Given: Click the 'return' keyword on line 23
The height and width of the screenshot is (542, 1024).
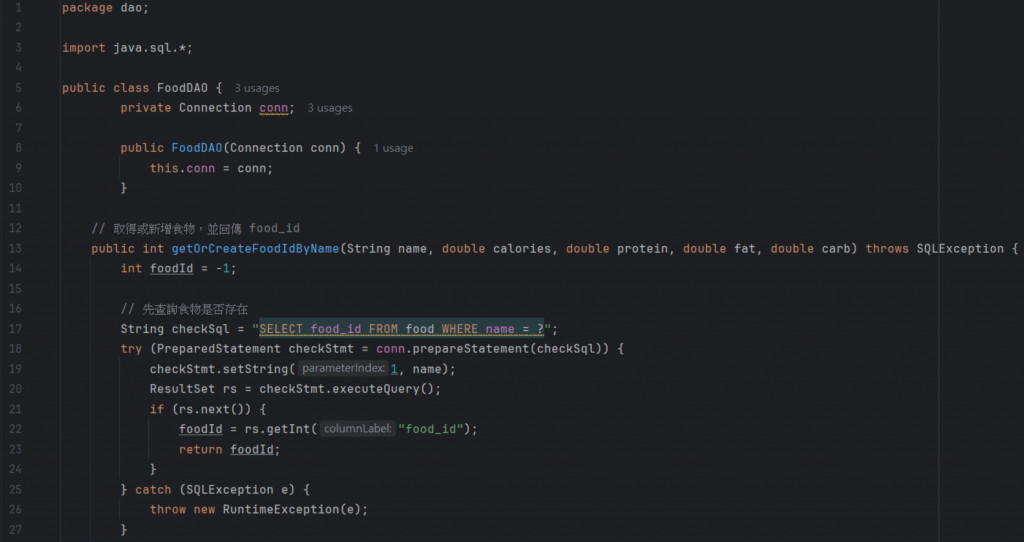Looking at the screenshot, I should (200, 449).
